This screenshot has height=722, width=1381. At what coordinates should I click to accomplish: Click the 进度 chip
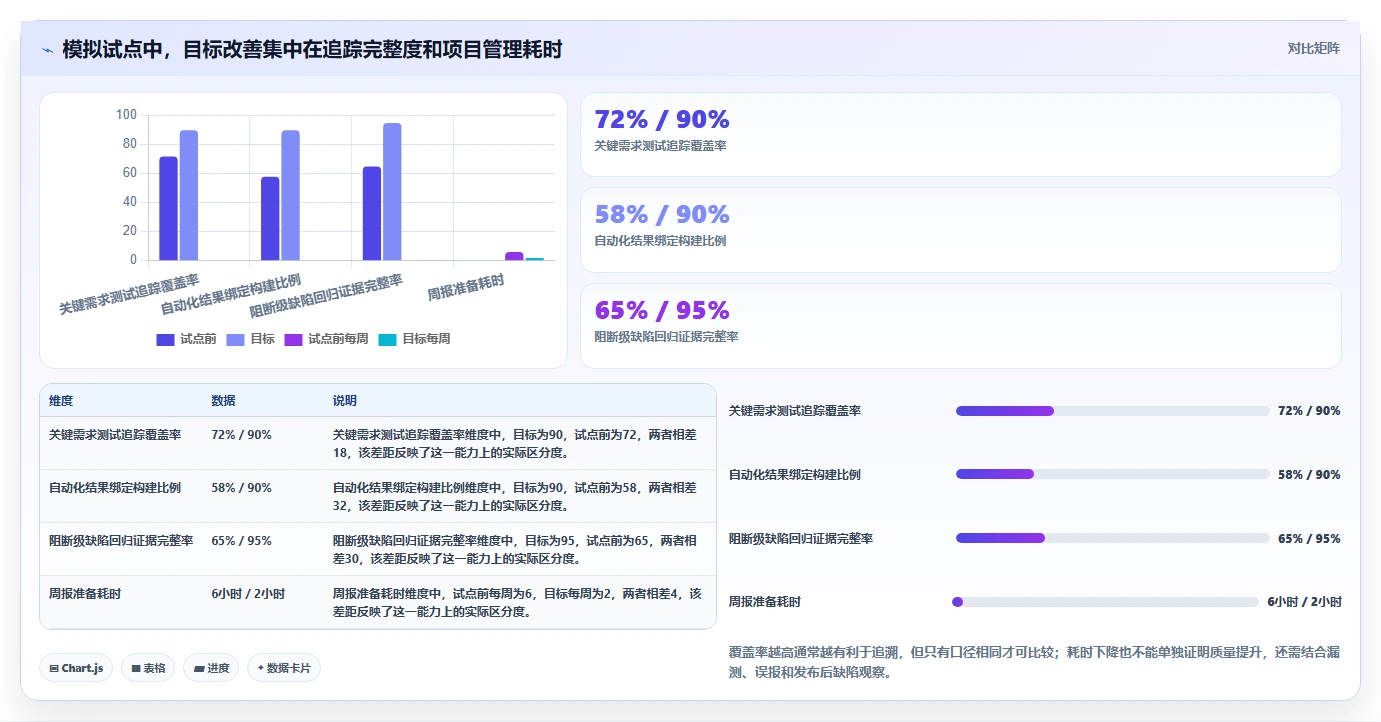click(x=211, y=668)
